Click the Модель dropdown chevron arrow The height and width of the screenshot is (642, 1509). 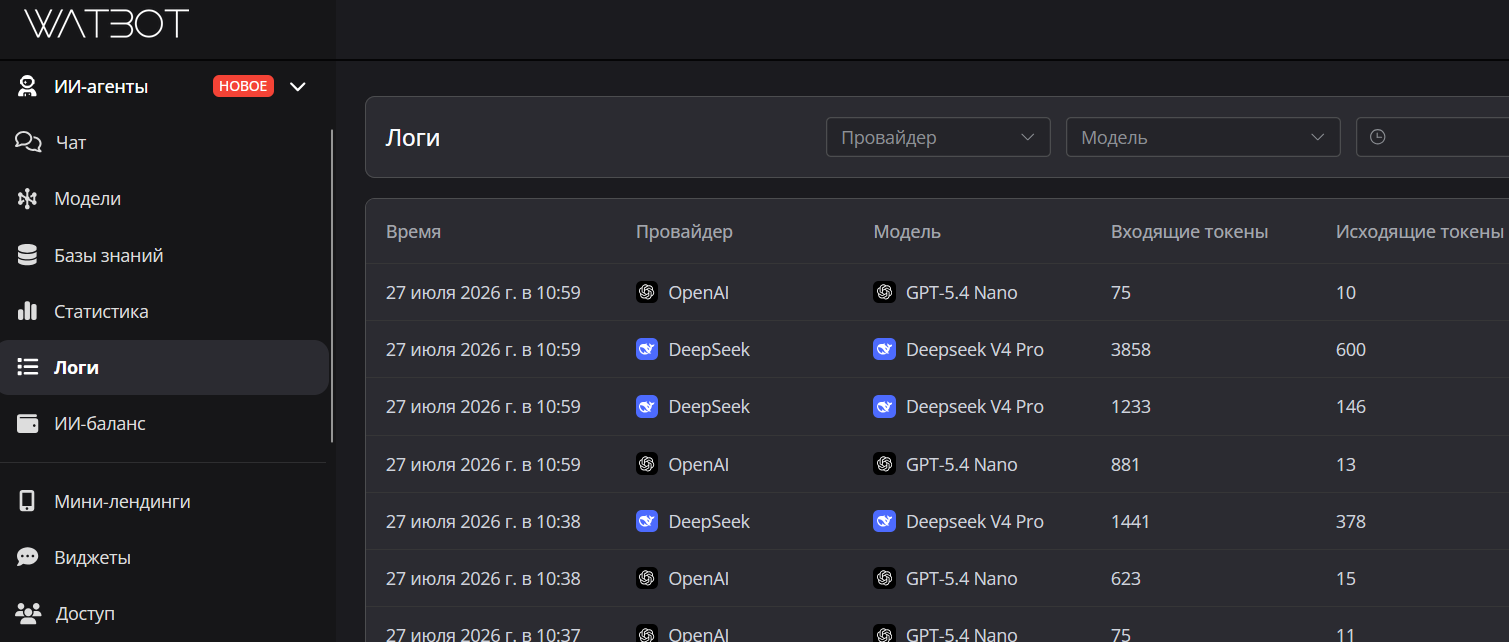(1317, 137)
